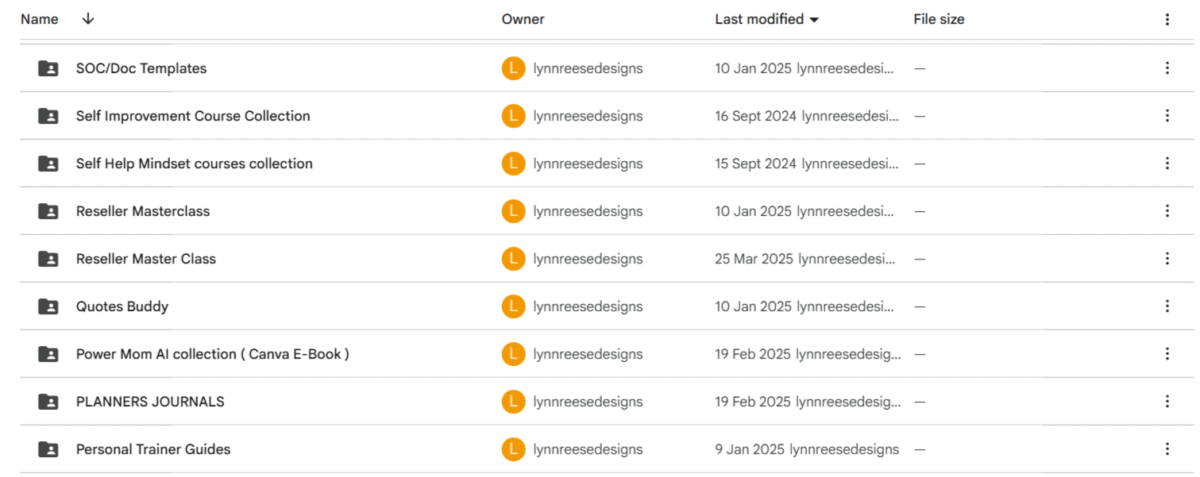
Task: Click the shared folder icon for Self Improvement Course Collection
Action: [x=47, y=116]
